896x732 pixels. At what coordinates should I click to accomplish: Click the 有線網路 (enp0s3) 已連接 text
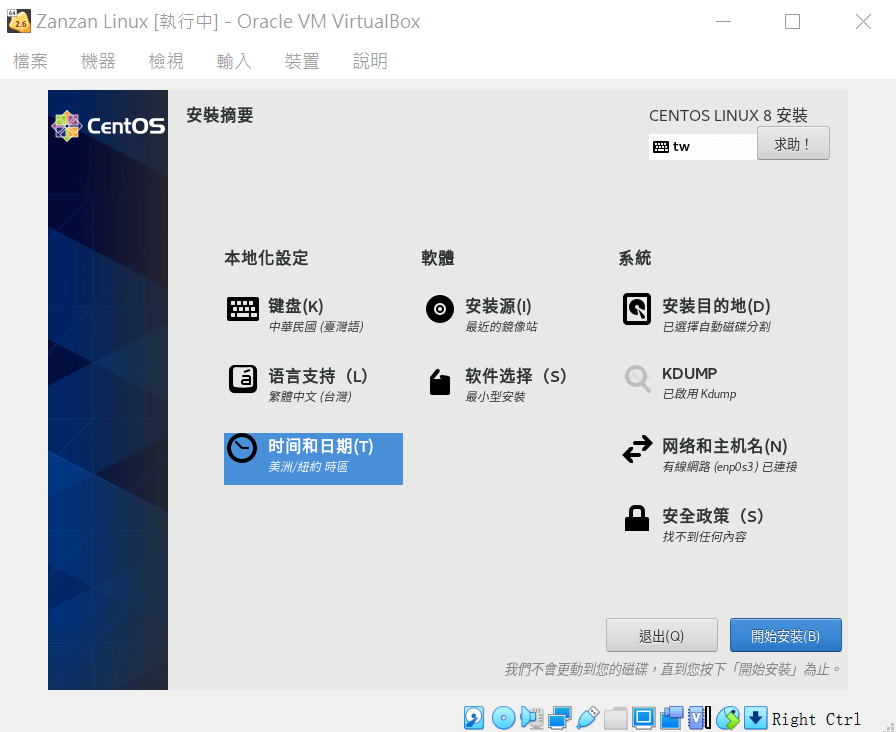(730, 467)
